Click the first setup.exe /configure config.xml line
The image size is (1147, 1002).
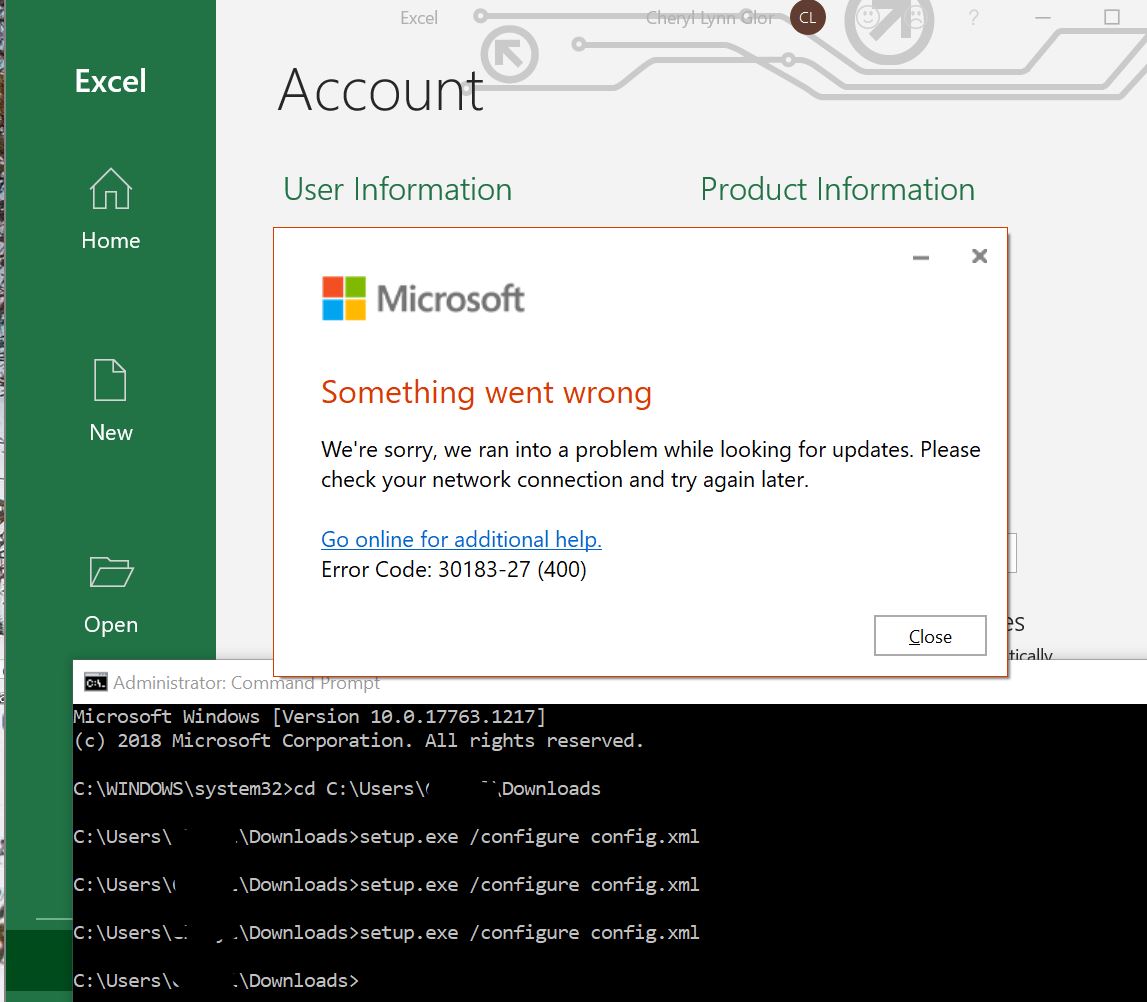(386, 837)
